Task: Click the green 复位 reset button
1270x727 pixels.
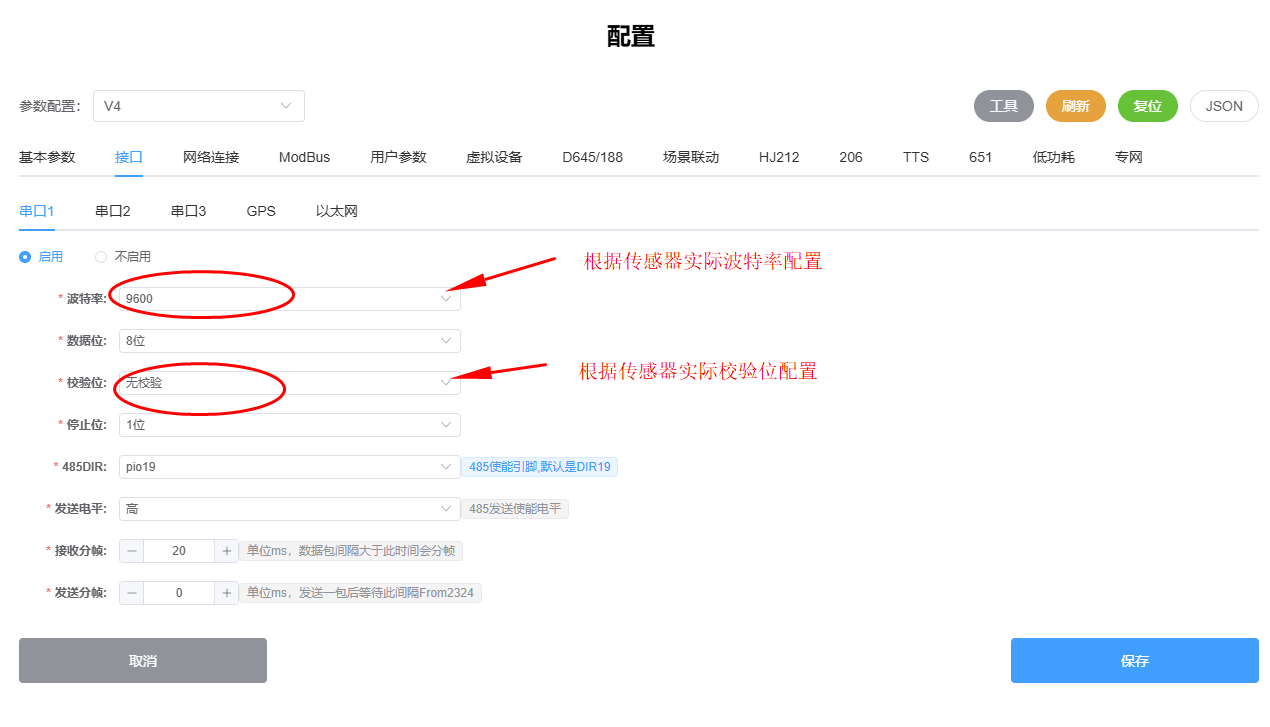Action: click(x=1147, y=106)
